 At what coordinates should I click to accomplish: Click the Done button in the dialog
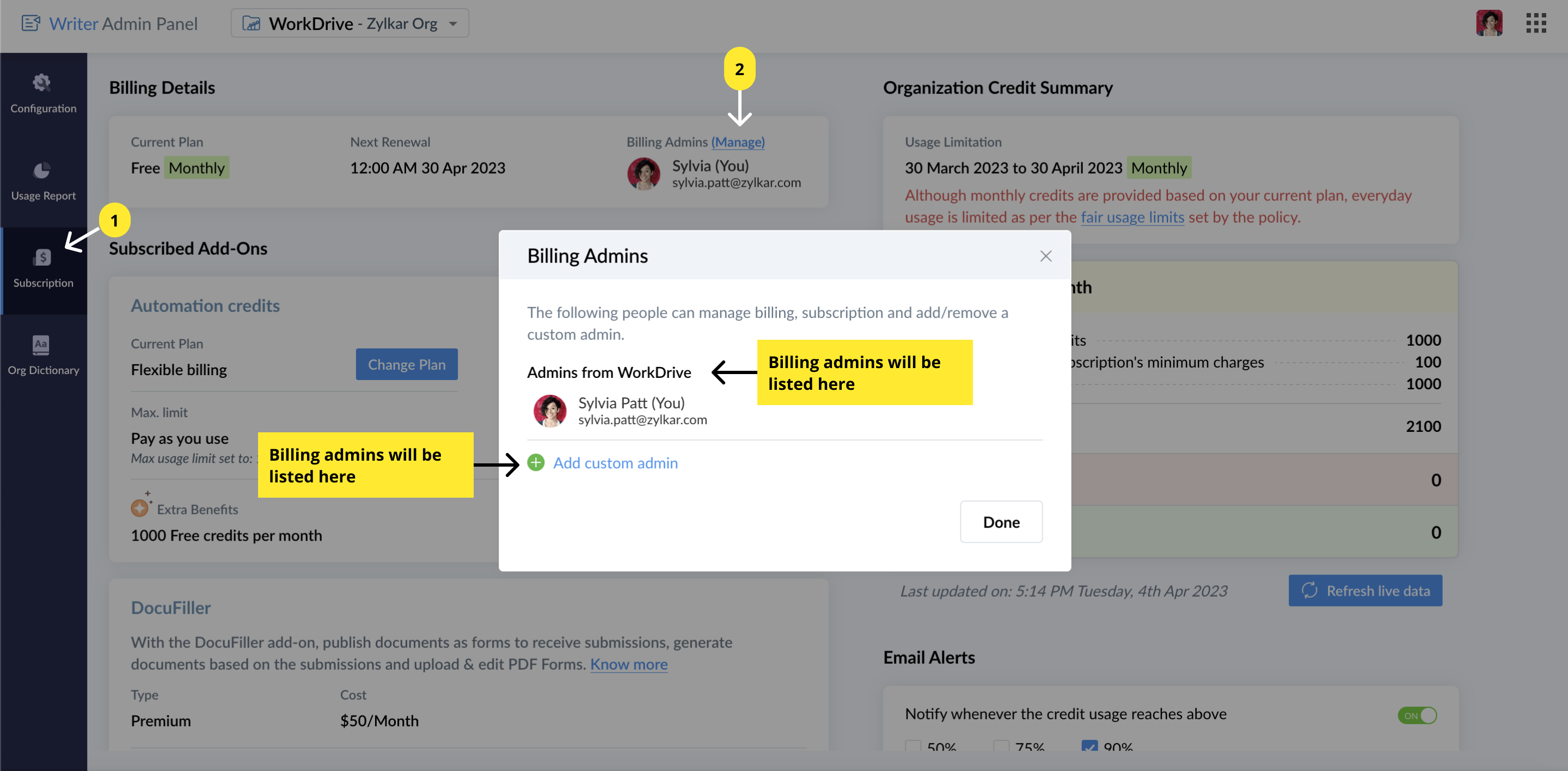click(1001, 522)
